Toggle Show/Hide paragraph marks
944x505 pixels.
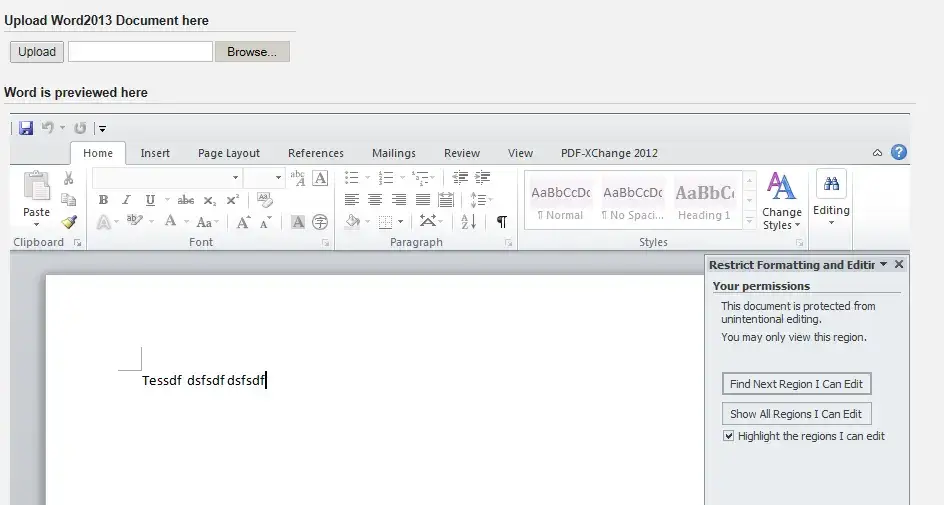tap(502, 222)
